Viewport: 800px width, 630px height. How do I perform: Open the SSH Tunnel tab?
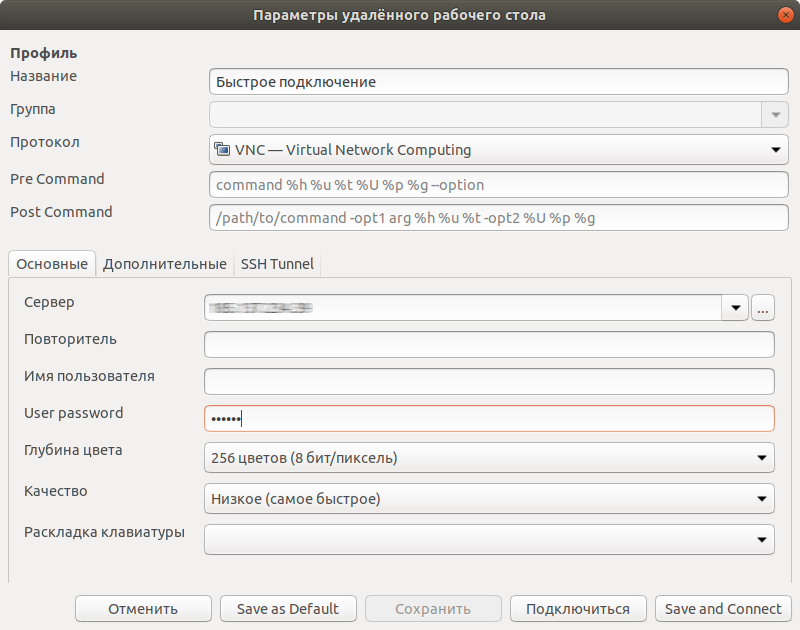click(277, 264)
